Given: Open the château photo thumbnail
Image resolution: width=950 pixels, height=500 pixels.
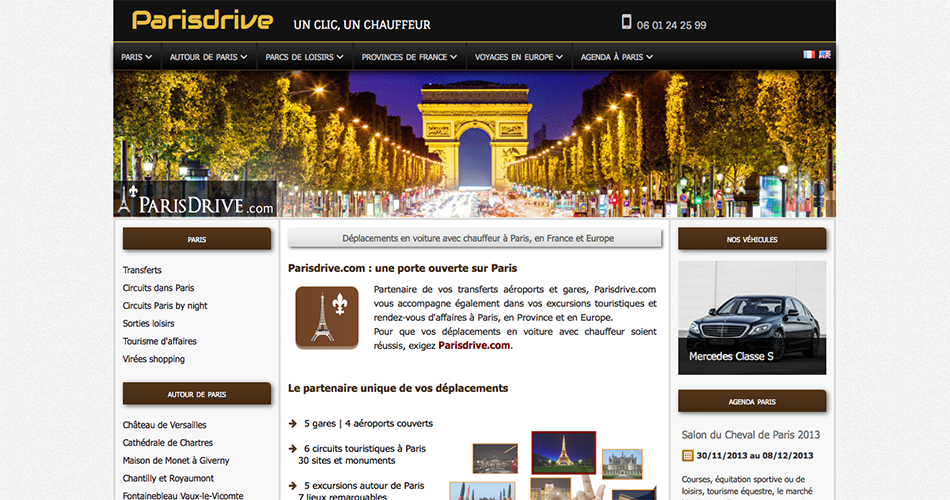Looking at the screenshot, I should [622, 464].
